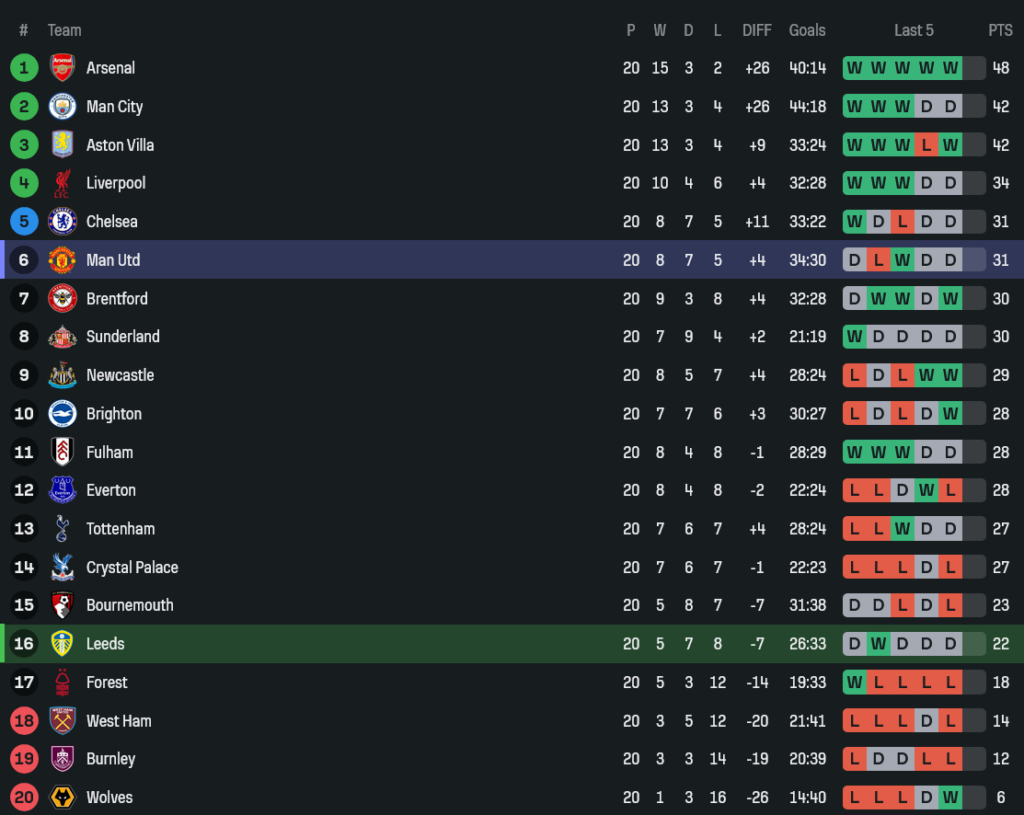
Task: Click the Last 5 column header
Action: click(x=913, y=30)
